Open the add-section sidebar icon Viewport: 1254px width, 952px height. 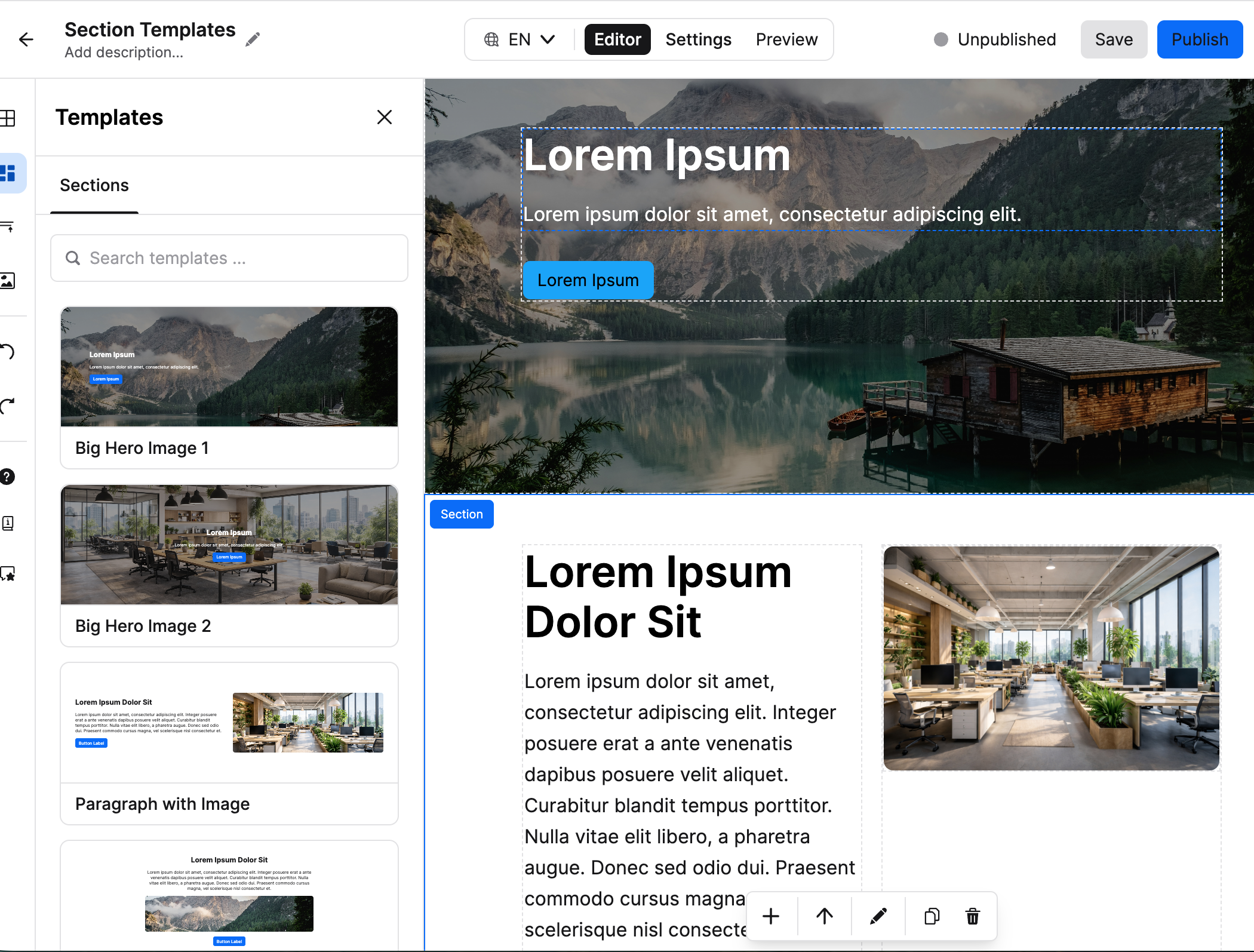[x=8, y=227]
